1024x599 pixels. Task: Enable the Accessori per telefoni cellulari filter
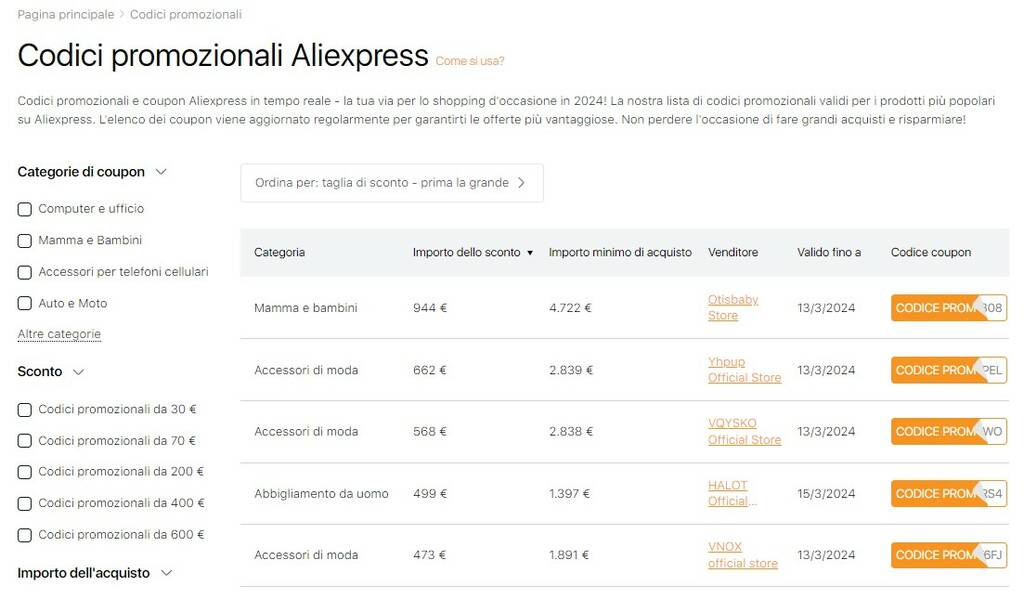click(23, 272)
